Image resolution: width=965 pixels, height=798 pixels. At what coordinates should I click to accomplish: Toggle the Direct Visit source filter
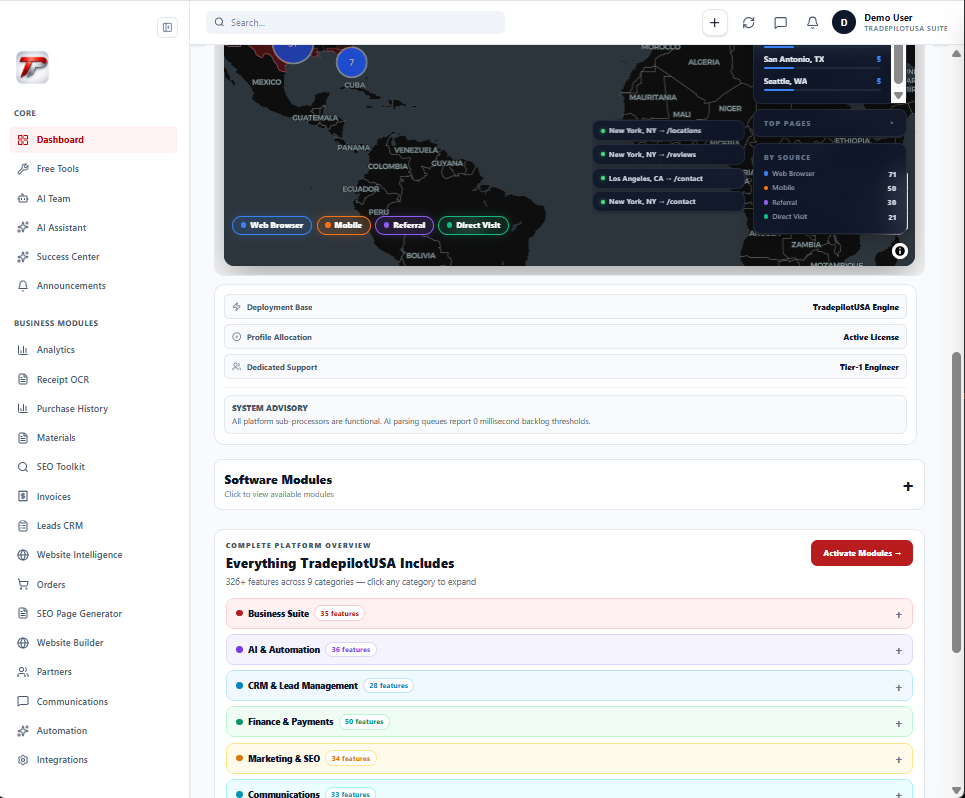(473, 226)
